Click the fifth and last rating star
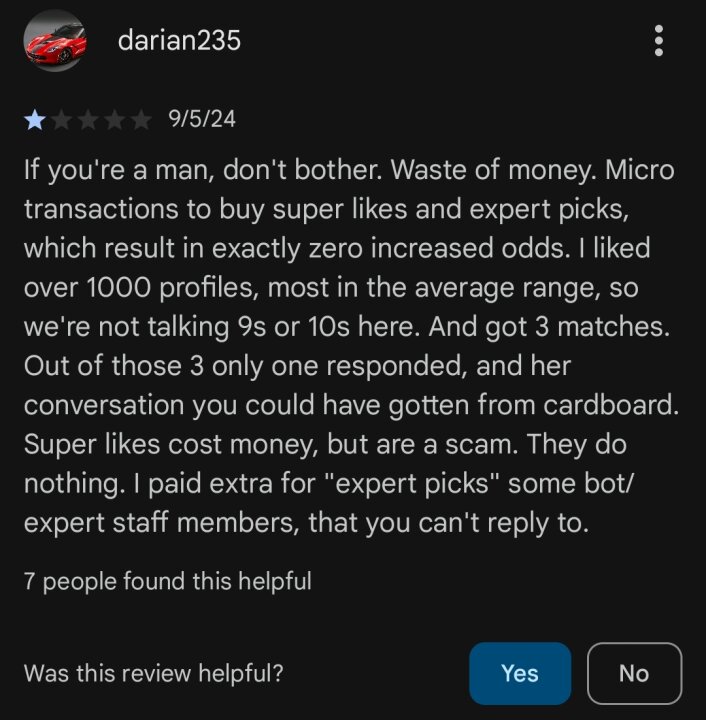This screenshot has height=720, width=706. click(x=141, y=120)
